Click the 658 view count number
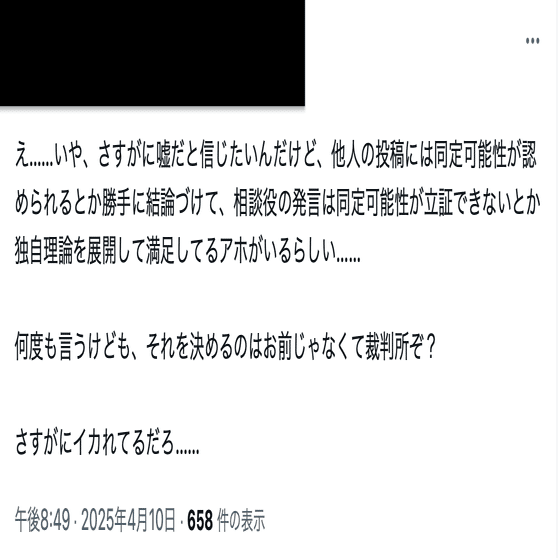This screenshot has height=558, width=558. [200, 520]
